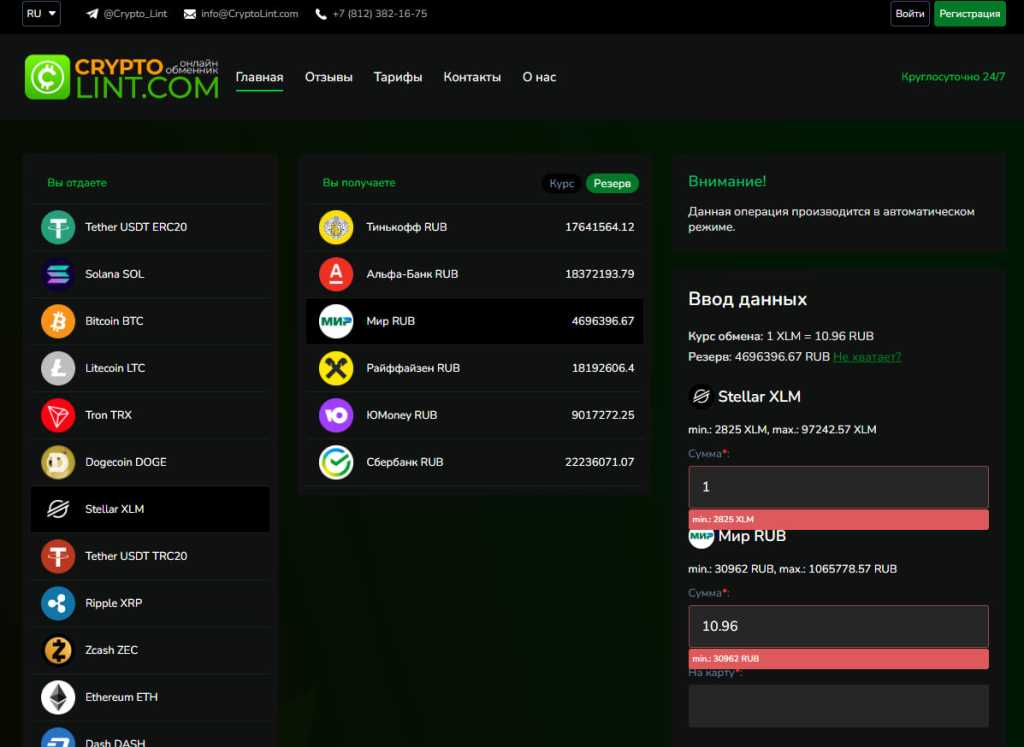Click the Вы получаете column heading
This screenshot has height=747, width=1024.
pyautogui.click(x=359, y=183)
